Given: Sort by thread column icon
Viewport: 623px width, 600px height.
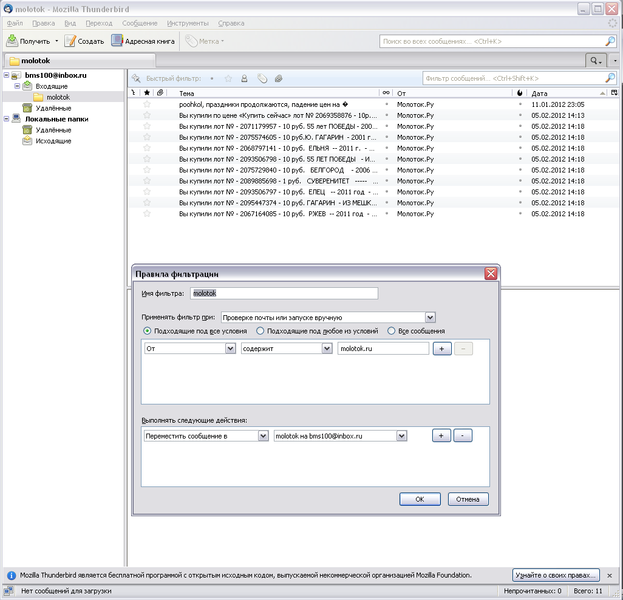Looking at the screenshot, I should click(x=133, y=93).
